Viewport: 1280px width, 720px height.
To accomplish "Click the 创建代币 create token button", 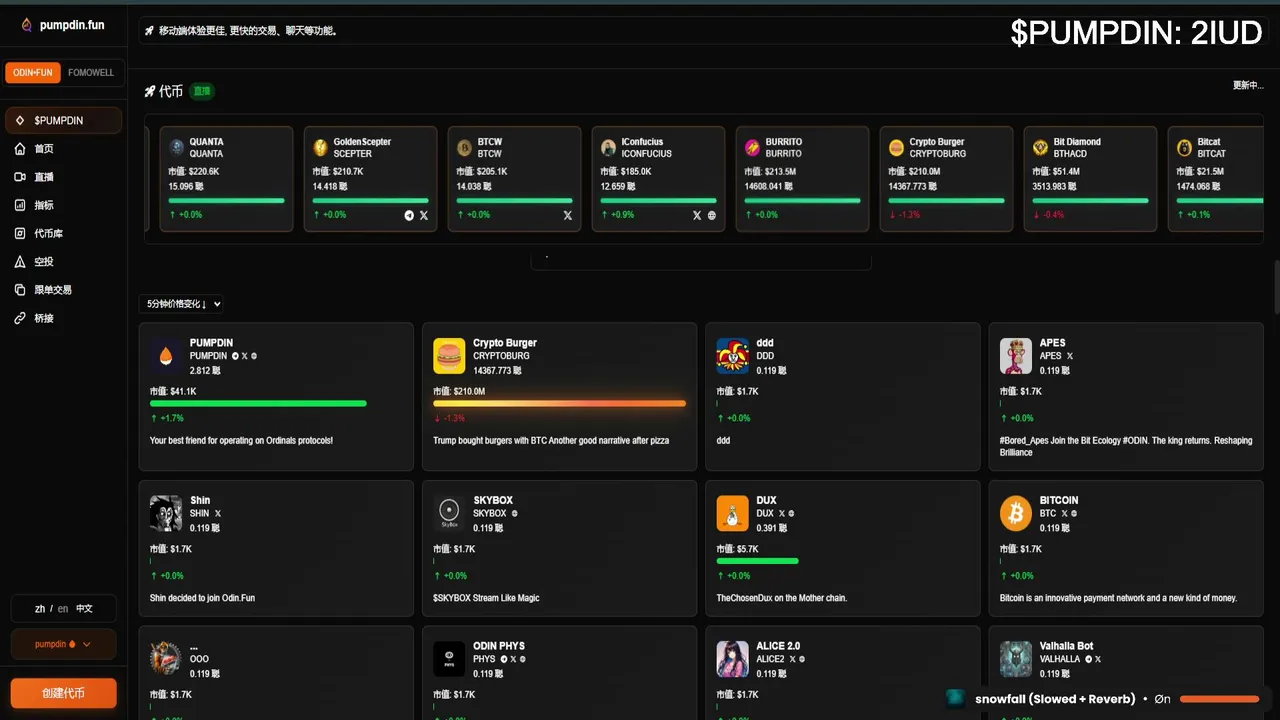I will click(63, 693).
